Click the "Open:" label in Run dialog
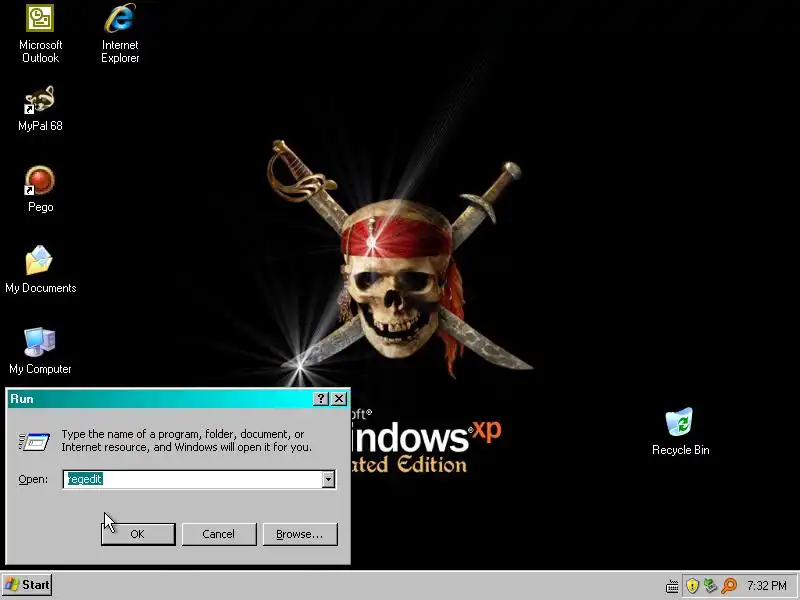 pyautogui.click(x=33, y=480)
